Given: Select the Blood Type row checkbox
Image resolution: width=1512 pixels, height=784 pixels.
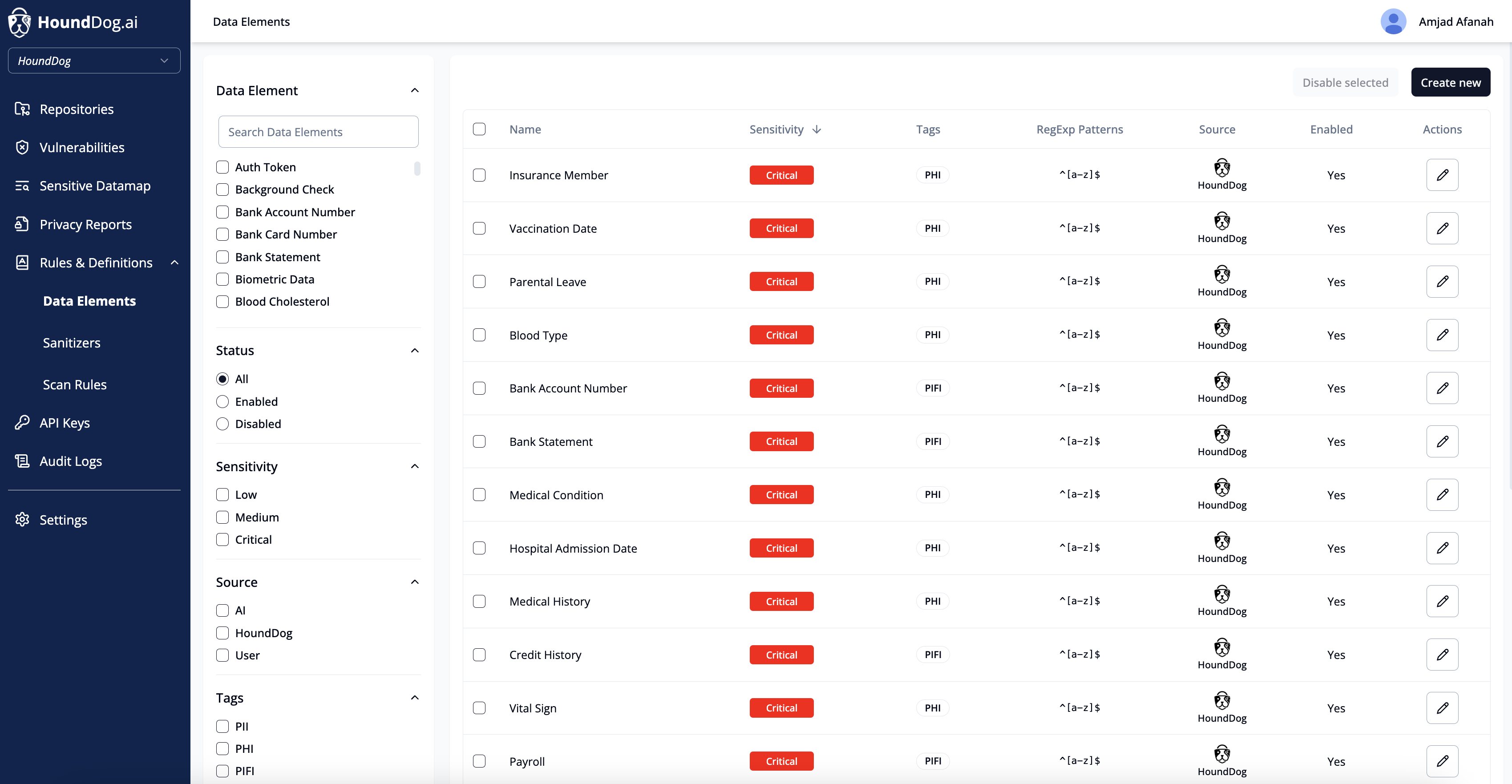Looking at the screenshot, I should click(479, 335).
